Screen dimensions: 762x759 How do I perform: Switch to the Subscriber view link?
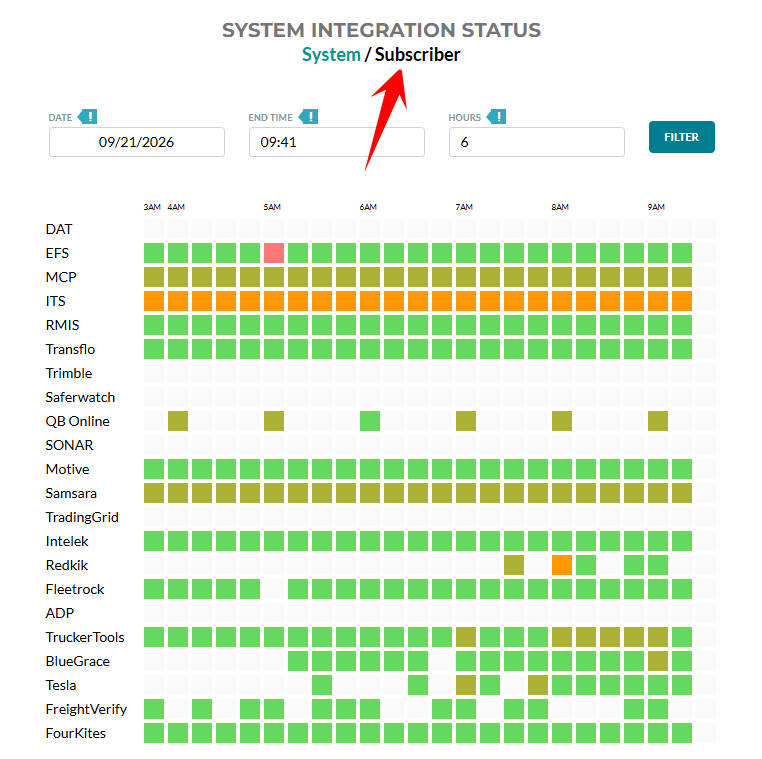coord(417,54)
